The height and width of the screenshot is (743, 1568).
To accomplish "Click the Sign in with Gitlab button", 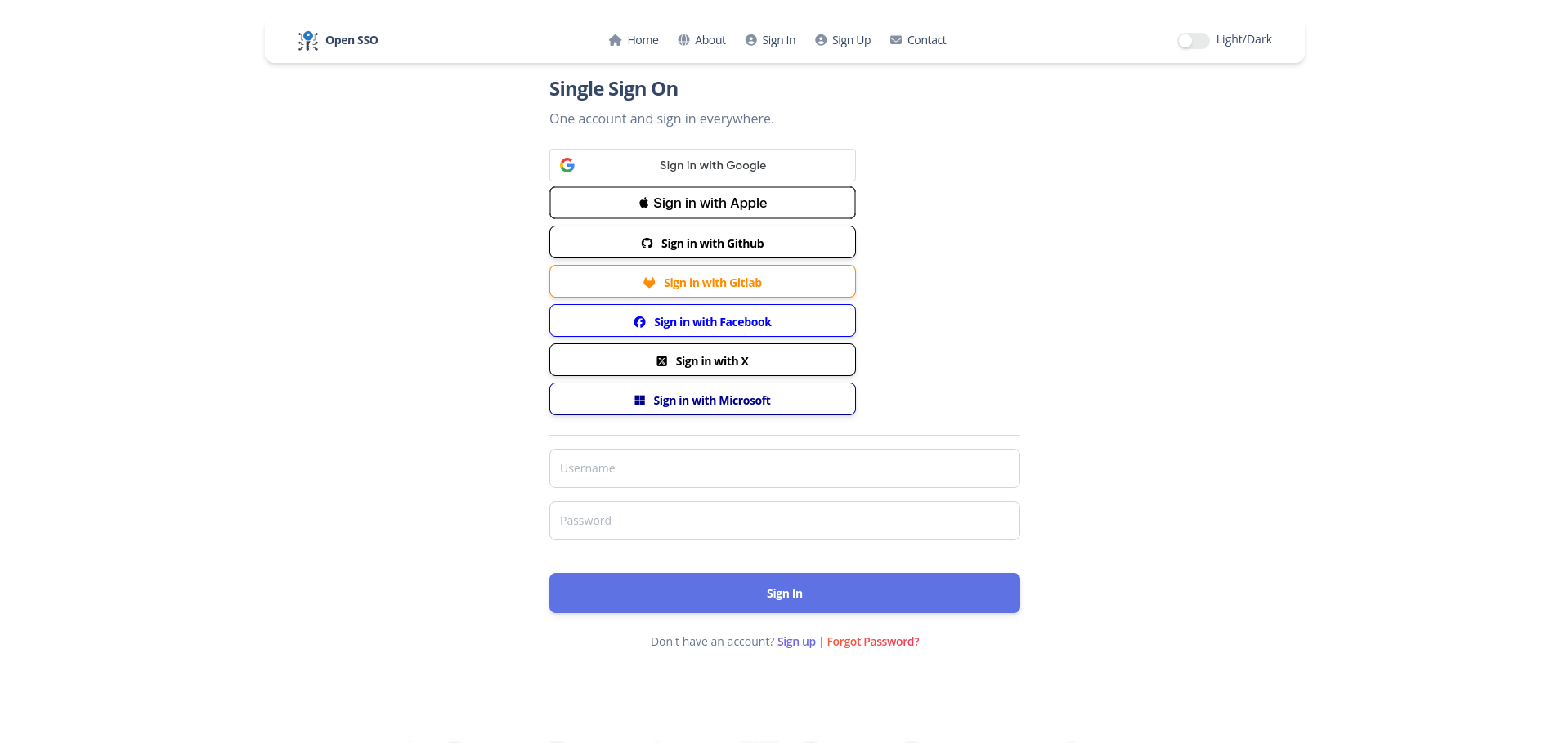I will (x=702, y=281).
